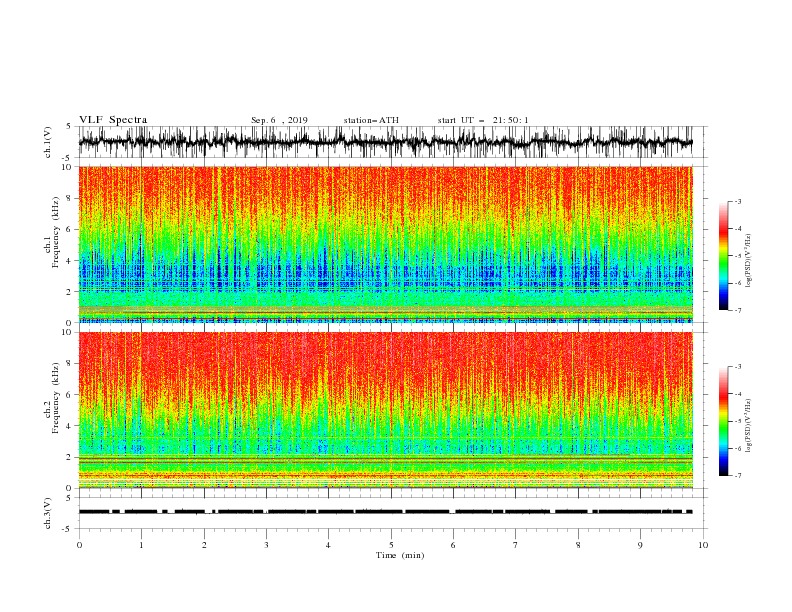Image resolution: width=792 pixels, height=612 pixels.
Task: Click inside the ch.2 spectrogram panel
Action: [385, 410]
